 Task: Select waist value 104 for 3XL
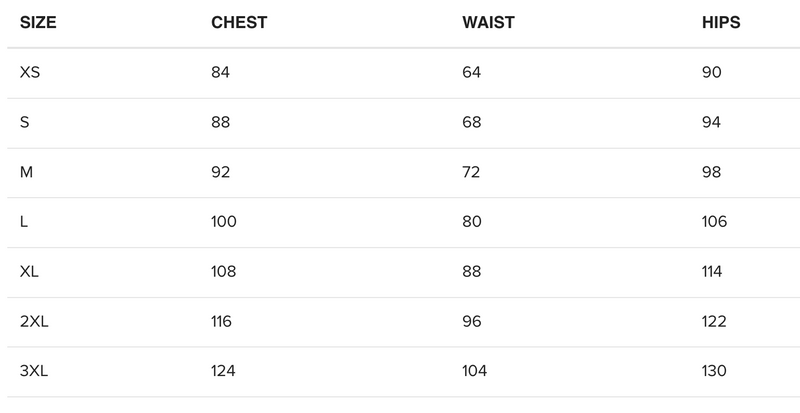click(474, 371)
